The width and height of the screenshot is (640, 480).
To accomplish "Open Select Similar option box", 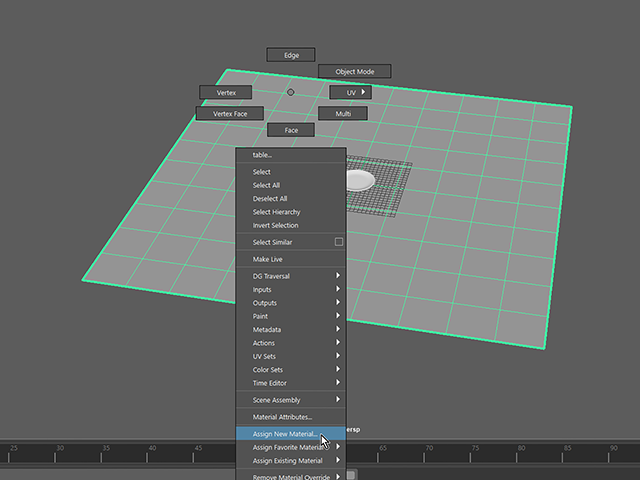I will [x=339, y=242].
